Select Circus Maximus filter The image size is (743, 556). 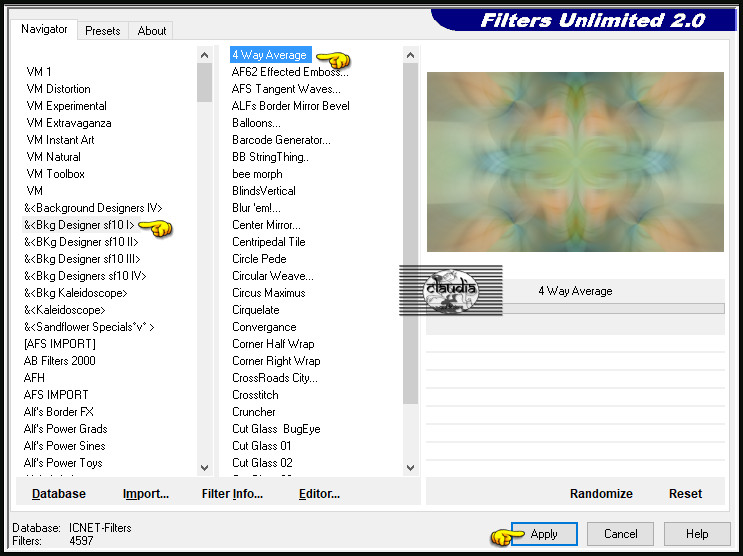click(x=269, y=293)
